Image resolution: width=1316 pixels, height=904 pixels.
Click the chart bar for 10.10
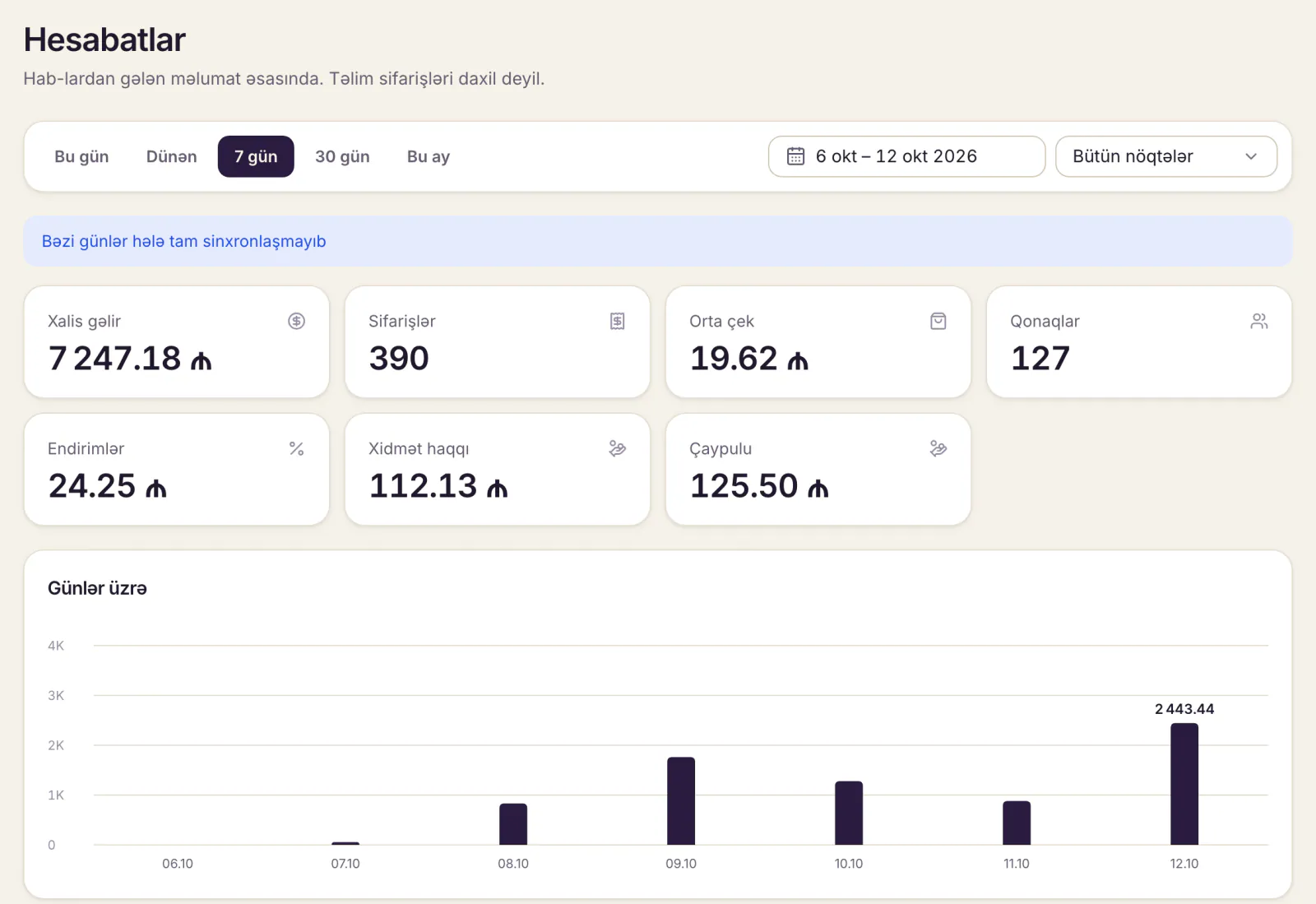(x=849, y=813)
